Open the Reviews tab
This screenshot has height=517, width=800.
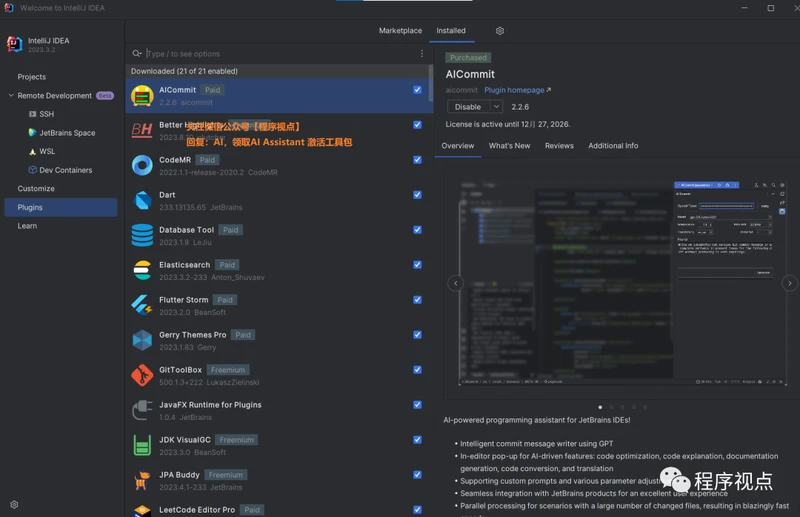click(x=559, y=145)
